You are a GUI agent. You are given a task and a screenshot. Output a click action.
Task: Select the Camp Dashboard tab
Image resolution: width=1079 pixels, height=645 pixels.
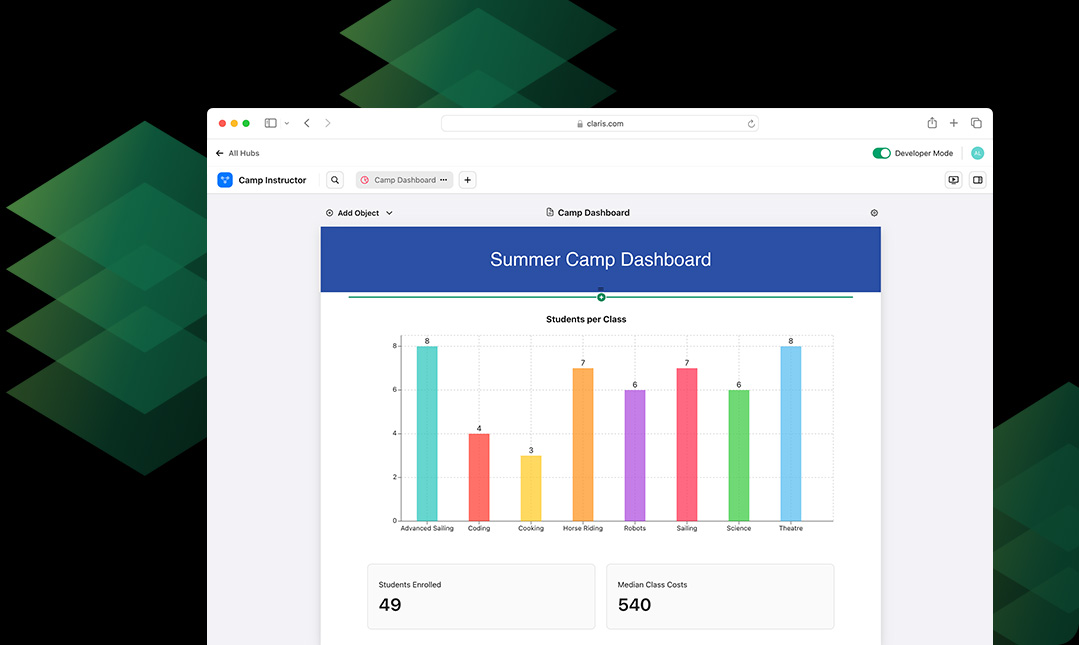coord(399,180)
